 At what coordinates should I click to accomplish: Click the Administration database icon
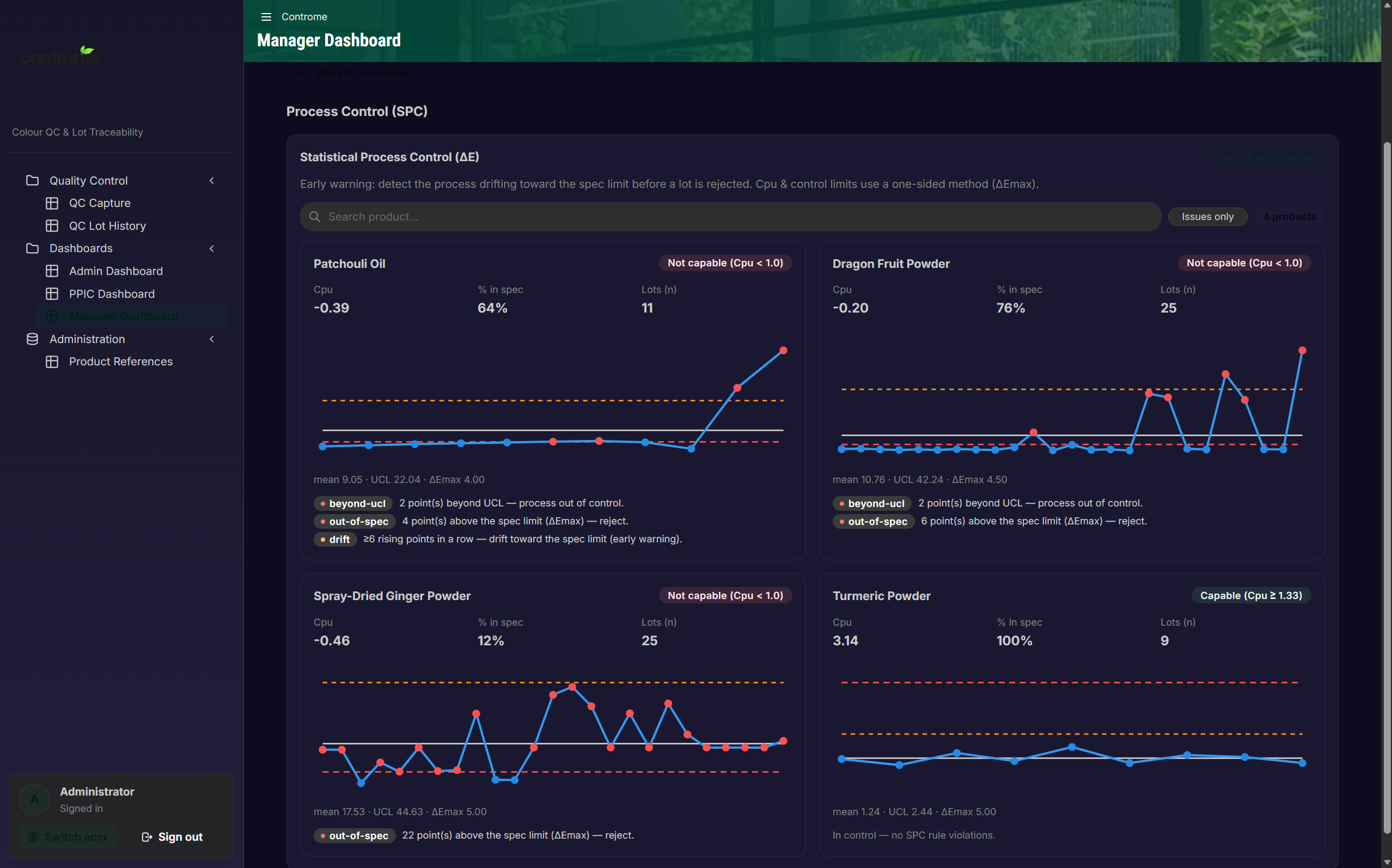pyautogui.click(x=32, y=339)
